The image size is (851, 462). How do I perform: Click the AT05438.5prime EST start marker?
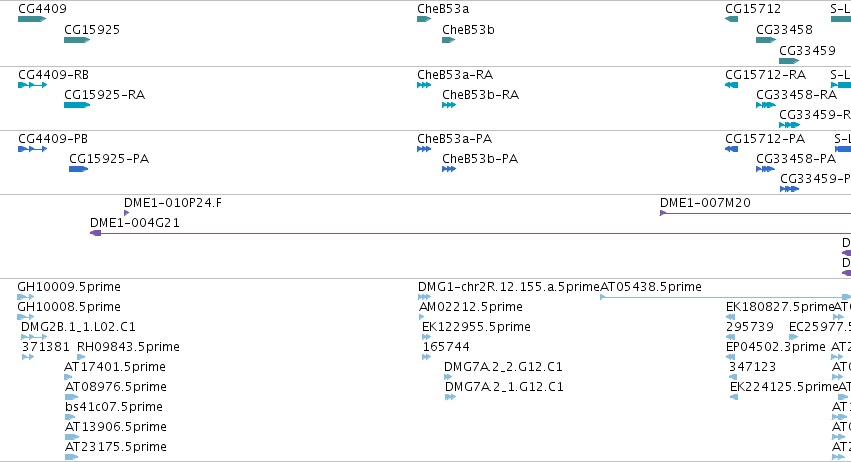(602, 297)
